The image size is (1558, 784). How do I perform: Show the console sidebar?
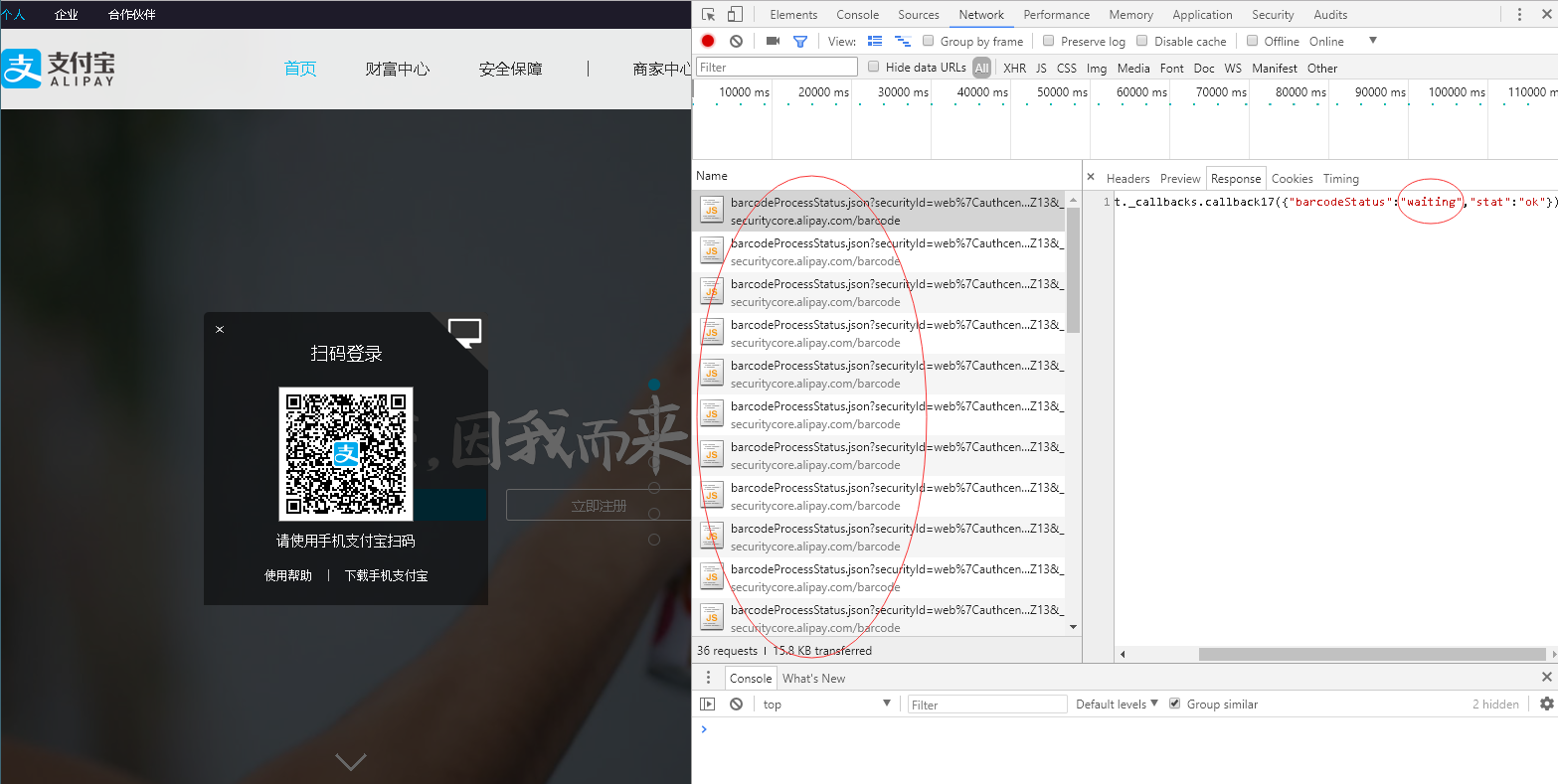pyautogui.click(x=708, y=704)
